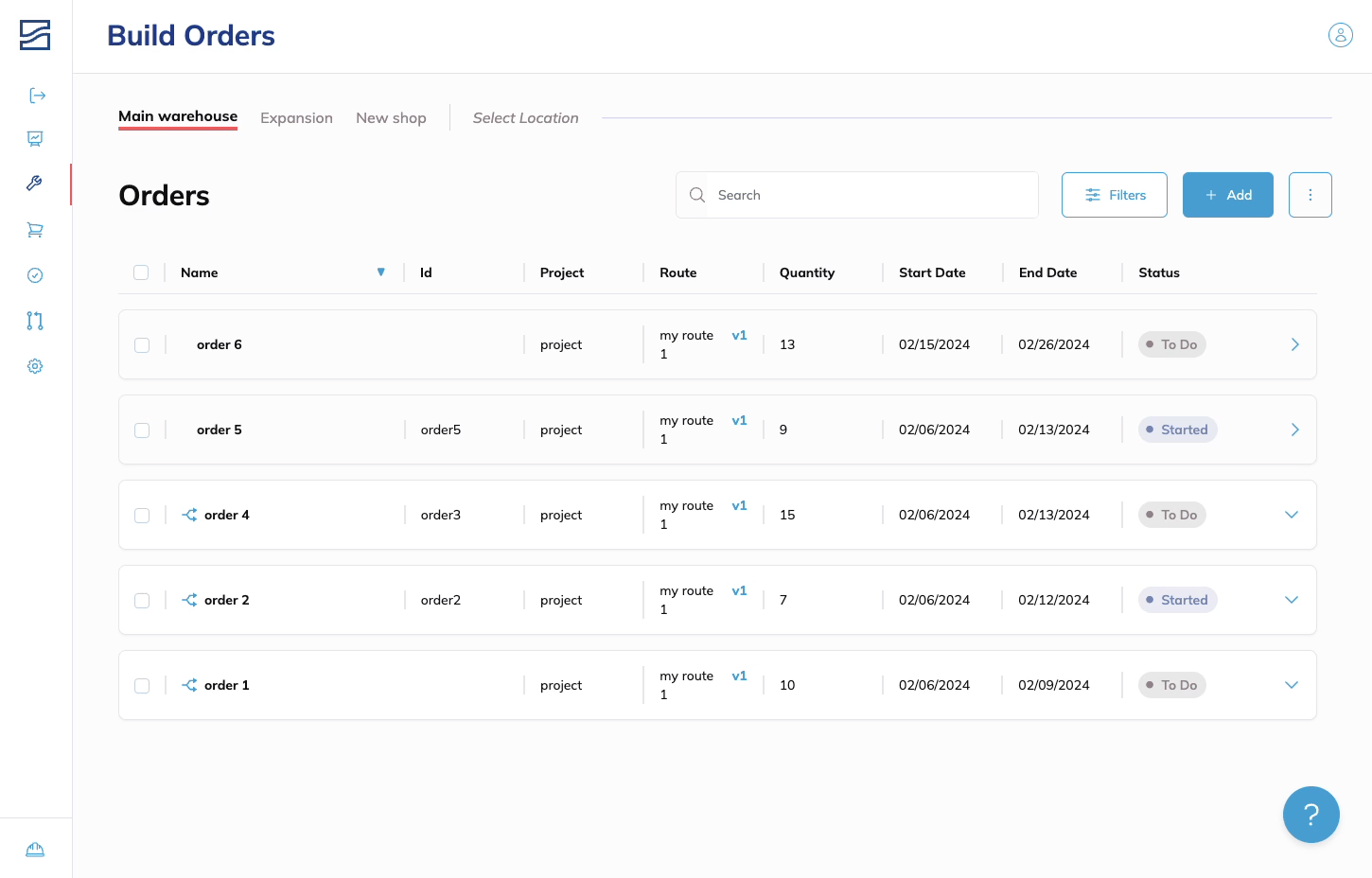
Task: Click the v1 version link for order 1
Action: 739,676
